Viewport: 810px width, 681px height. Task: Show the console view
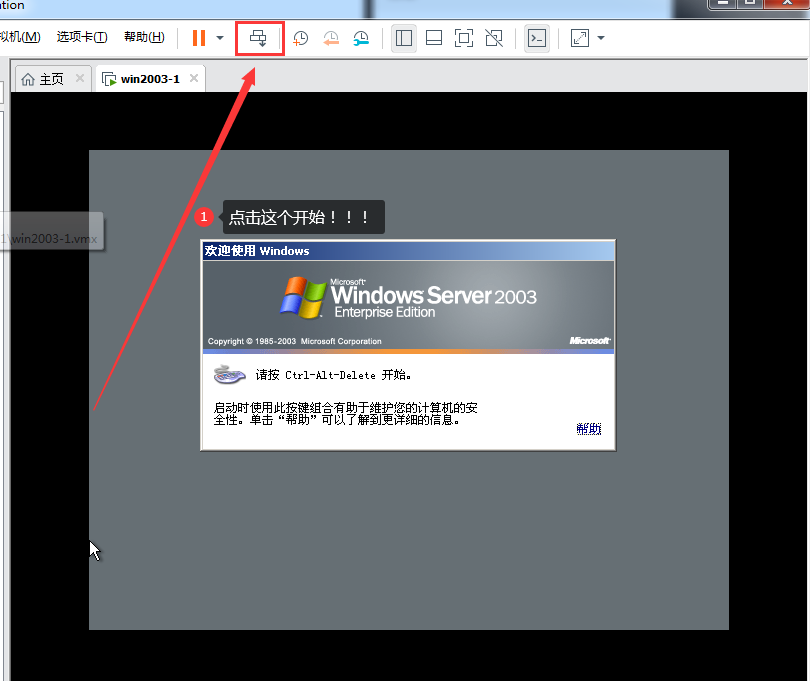(x=537, y=38)
